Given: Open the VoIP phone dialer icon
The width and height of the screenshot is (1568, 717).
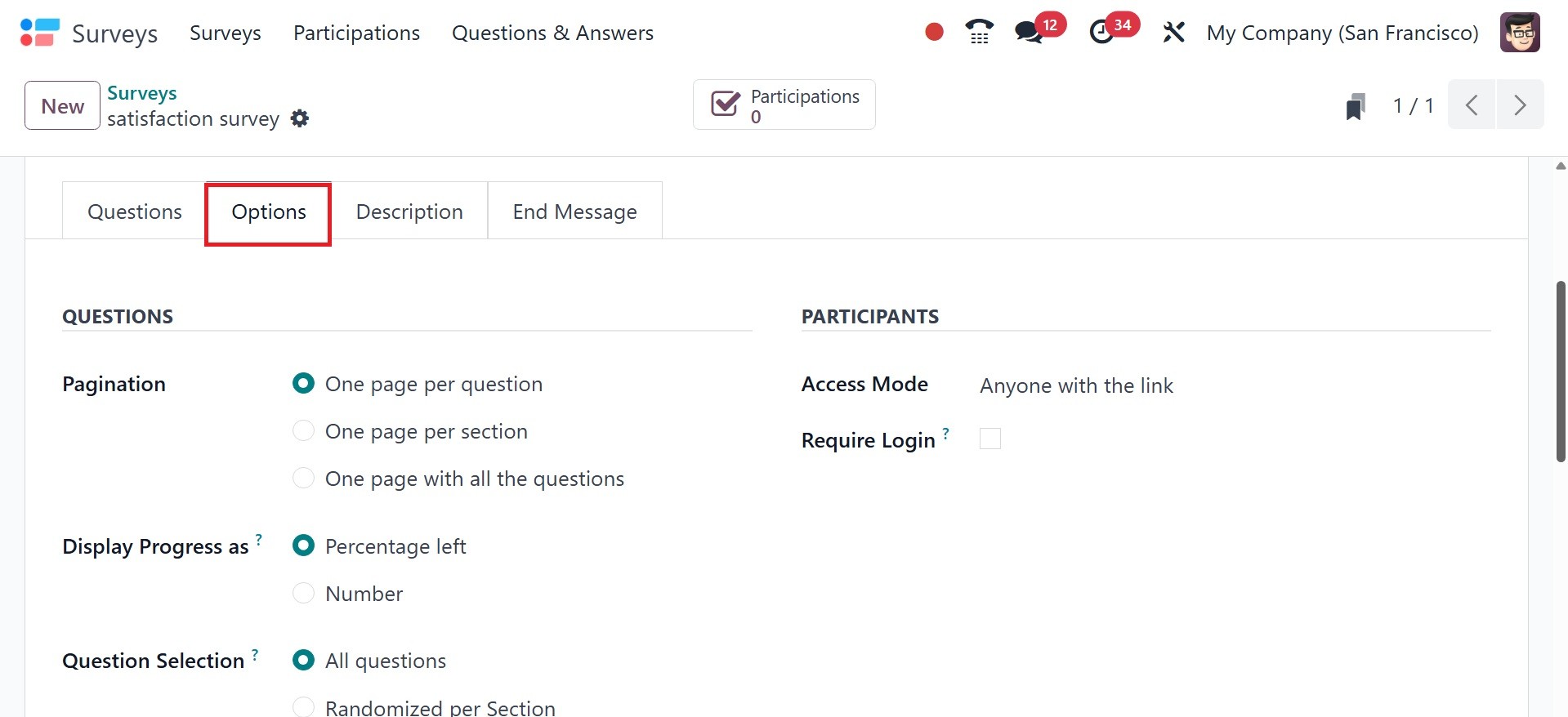Looking at the screenshot, I should tap(979, 32).
